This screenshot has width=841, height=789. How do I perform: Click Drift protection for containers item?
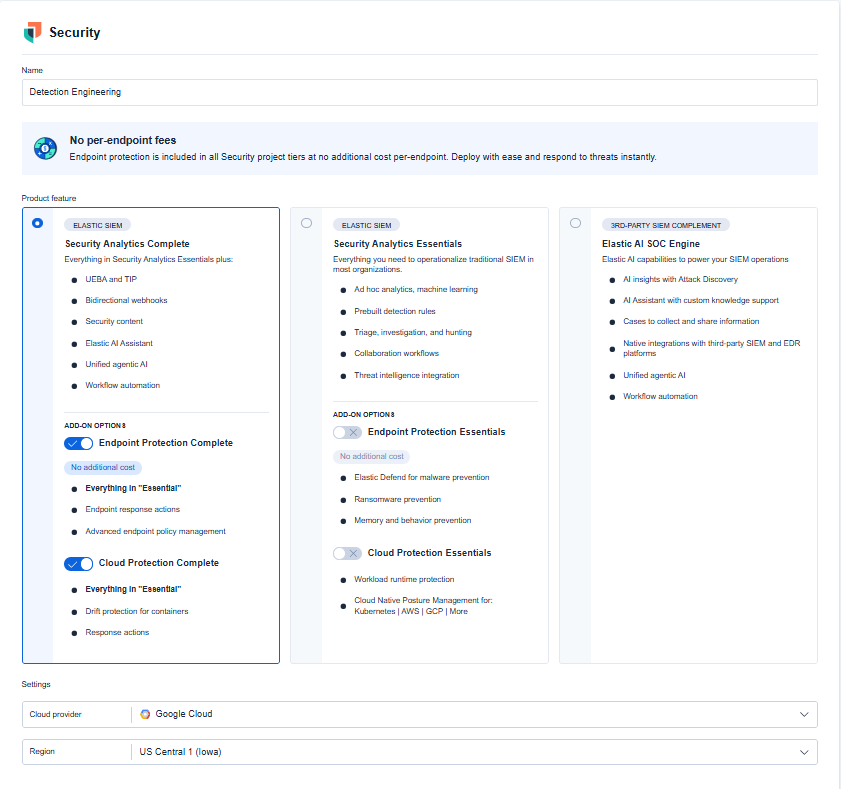(137, 611)
